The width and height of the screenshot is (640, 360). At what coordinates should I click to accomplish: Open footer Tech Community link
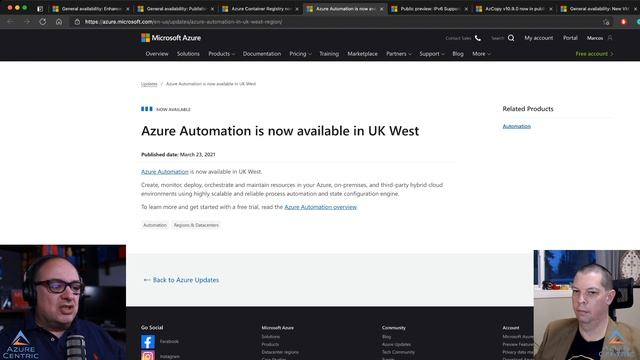point(398,352)
